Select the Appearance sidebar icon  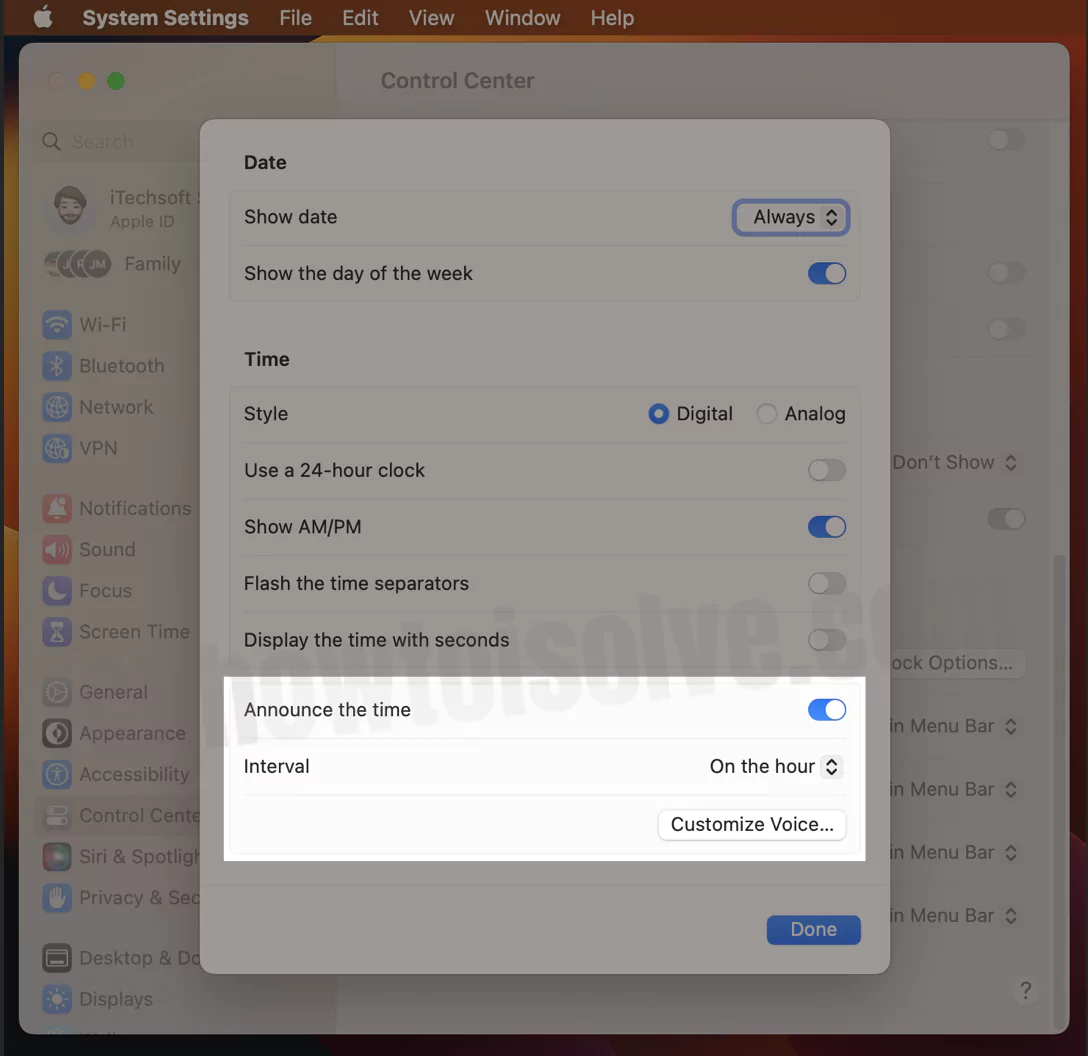[57, 733]
